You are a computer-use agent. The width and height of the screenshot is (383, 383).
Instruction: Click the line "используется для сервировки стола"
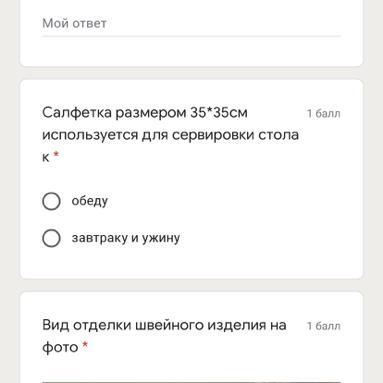tap(170, 135)
